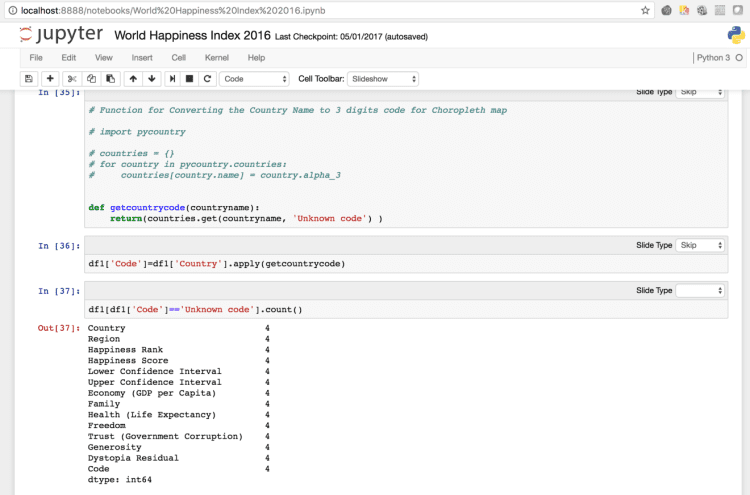
Task: Move selected cell down arrow
Action: pos(152,79)
